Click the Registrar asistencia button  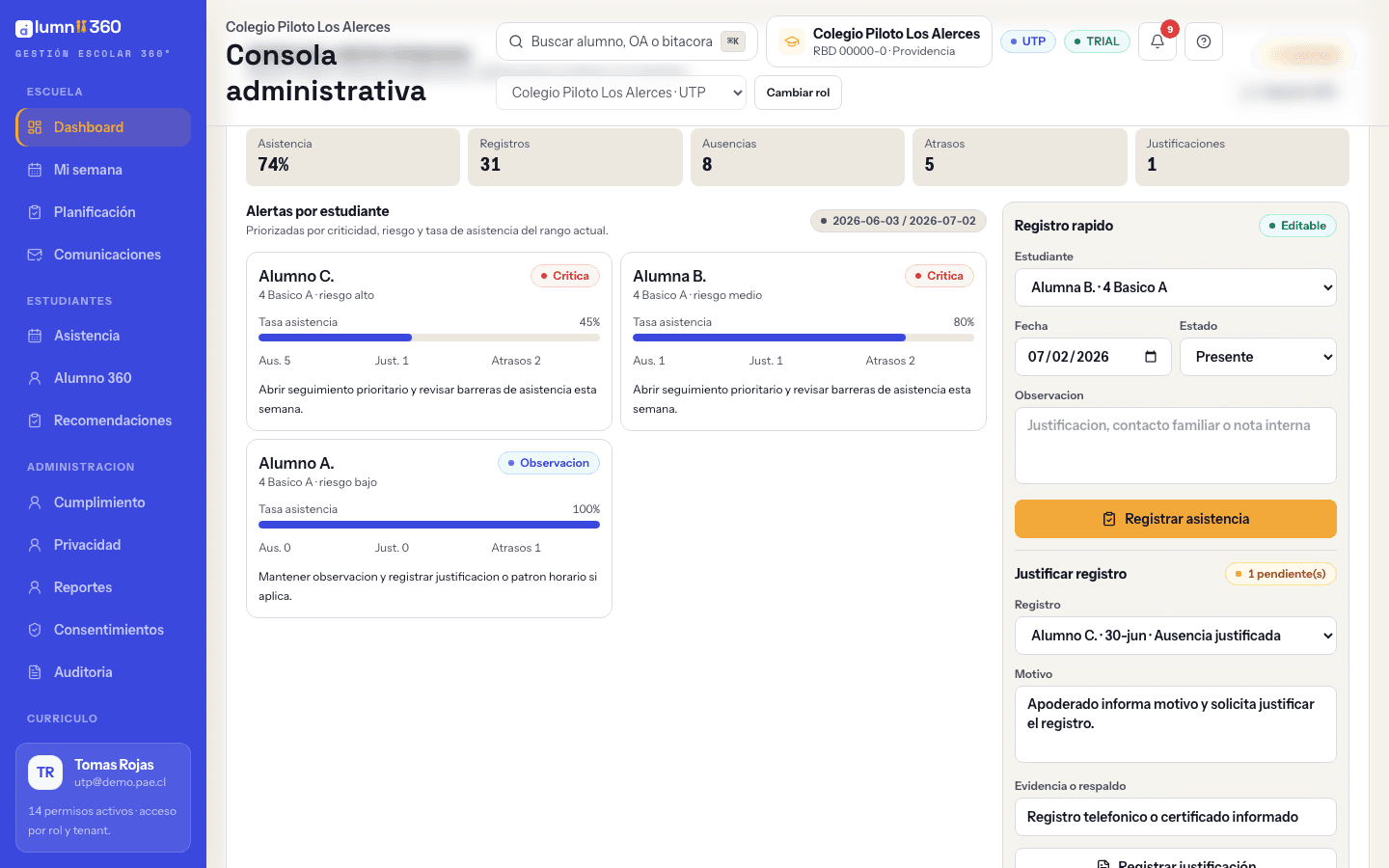coord(1176,519)
